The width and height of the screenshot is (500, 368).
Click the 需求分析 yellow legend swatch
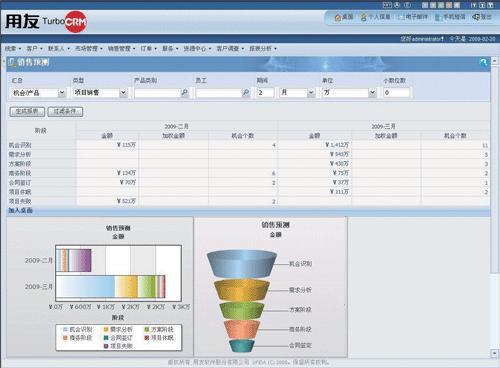pyautogui.click(x=106, y=329)
